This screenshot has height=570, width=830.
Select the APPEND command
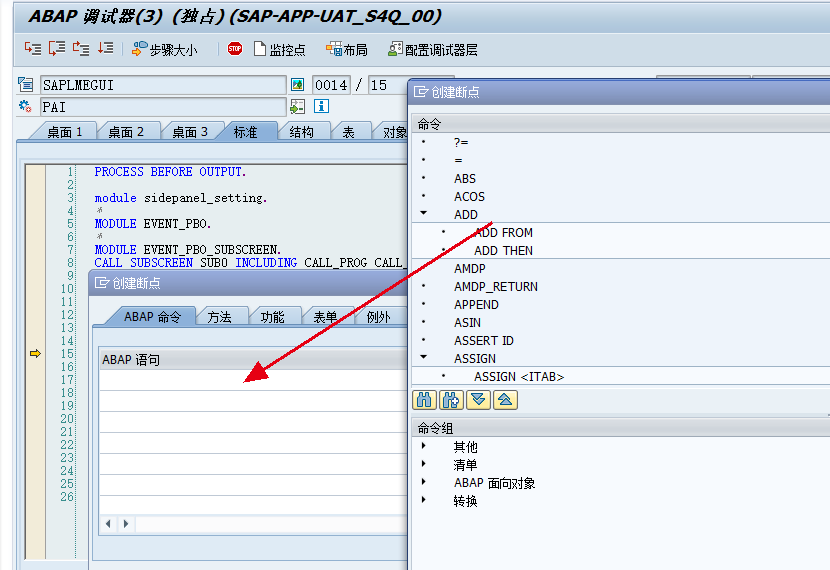point(476,304)
